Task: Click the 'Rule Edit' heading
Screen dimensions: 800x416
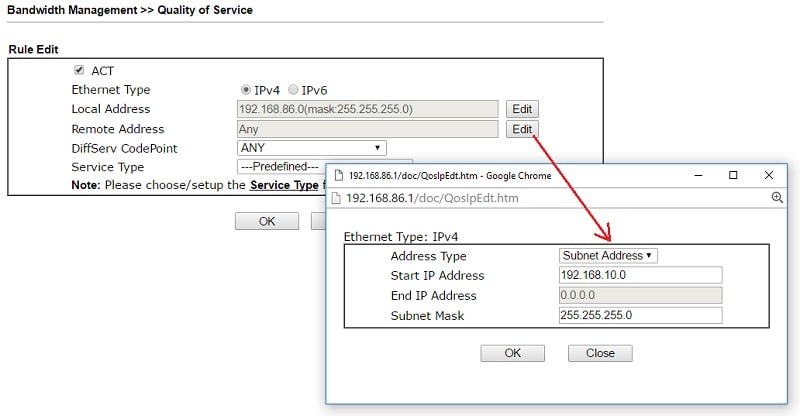Action: click(34, 50)
